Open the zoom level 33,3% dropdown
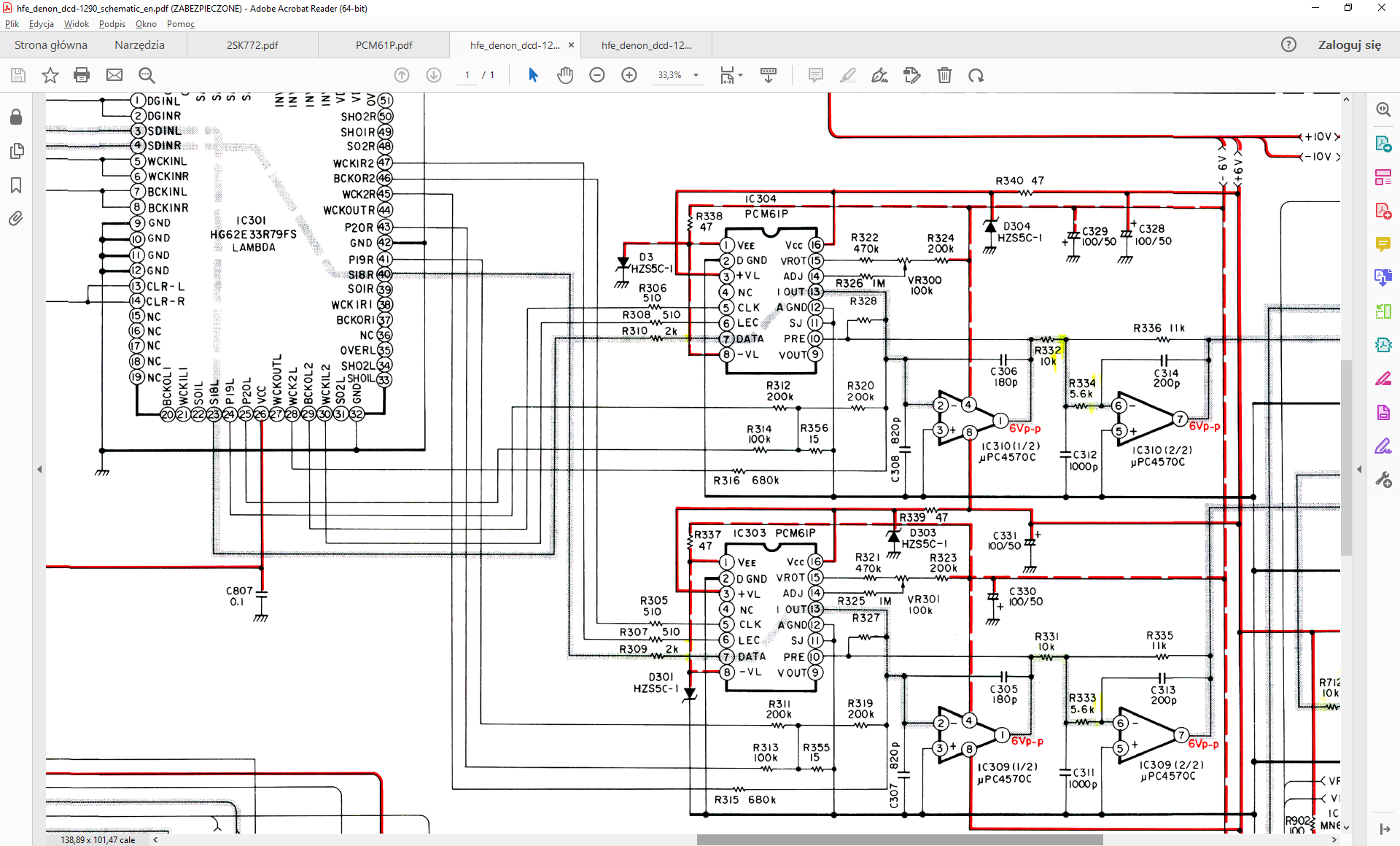1400x846 pixels. pos(696,75)
